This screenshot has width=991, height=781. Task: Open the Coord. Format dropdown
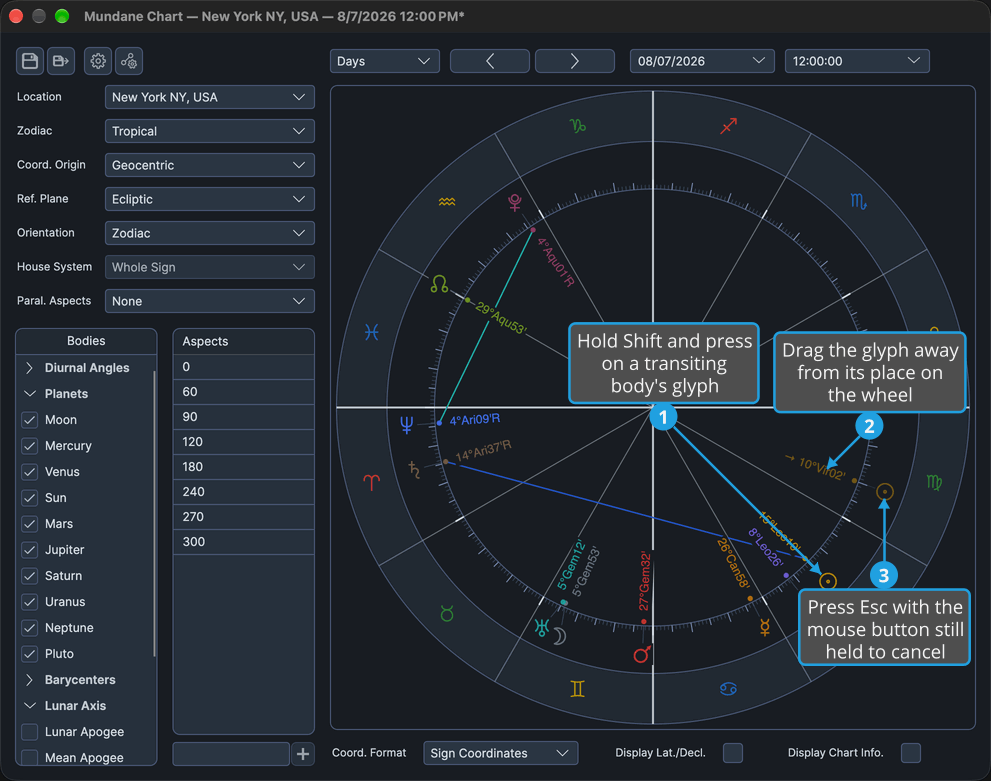coord(501,753)
